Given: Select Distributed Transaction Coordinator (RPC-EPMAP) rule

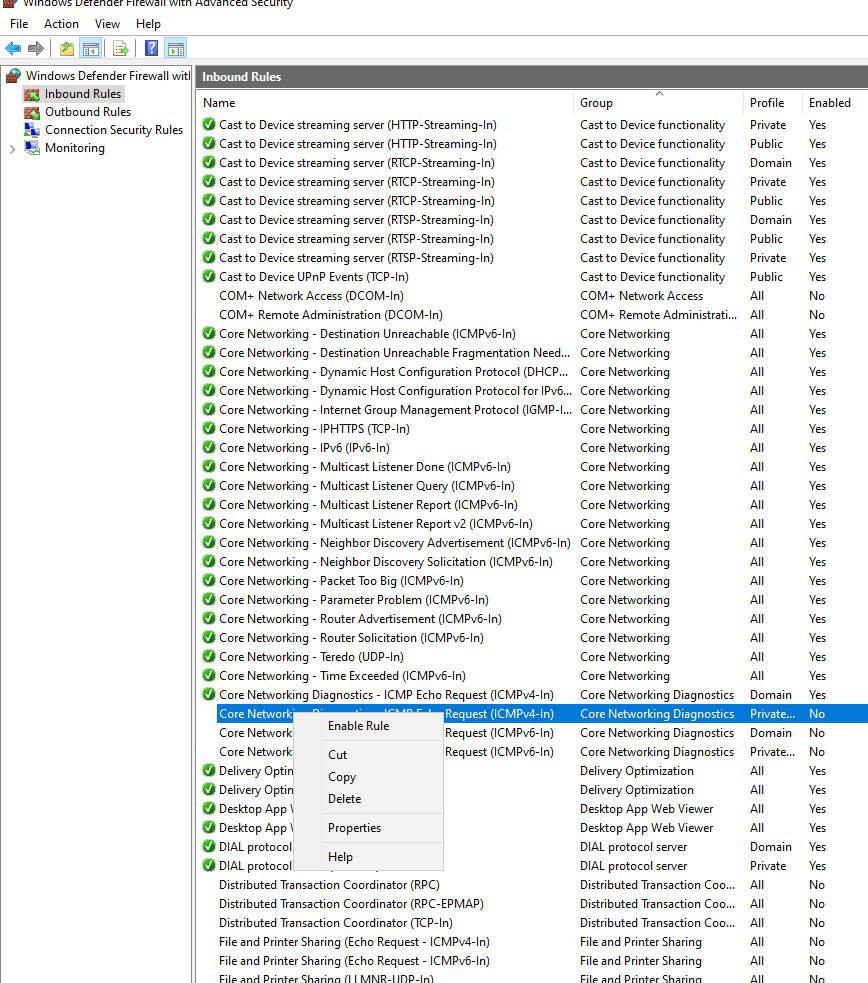Looking at the screenshot, I should 351,903.
